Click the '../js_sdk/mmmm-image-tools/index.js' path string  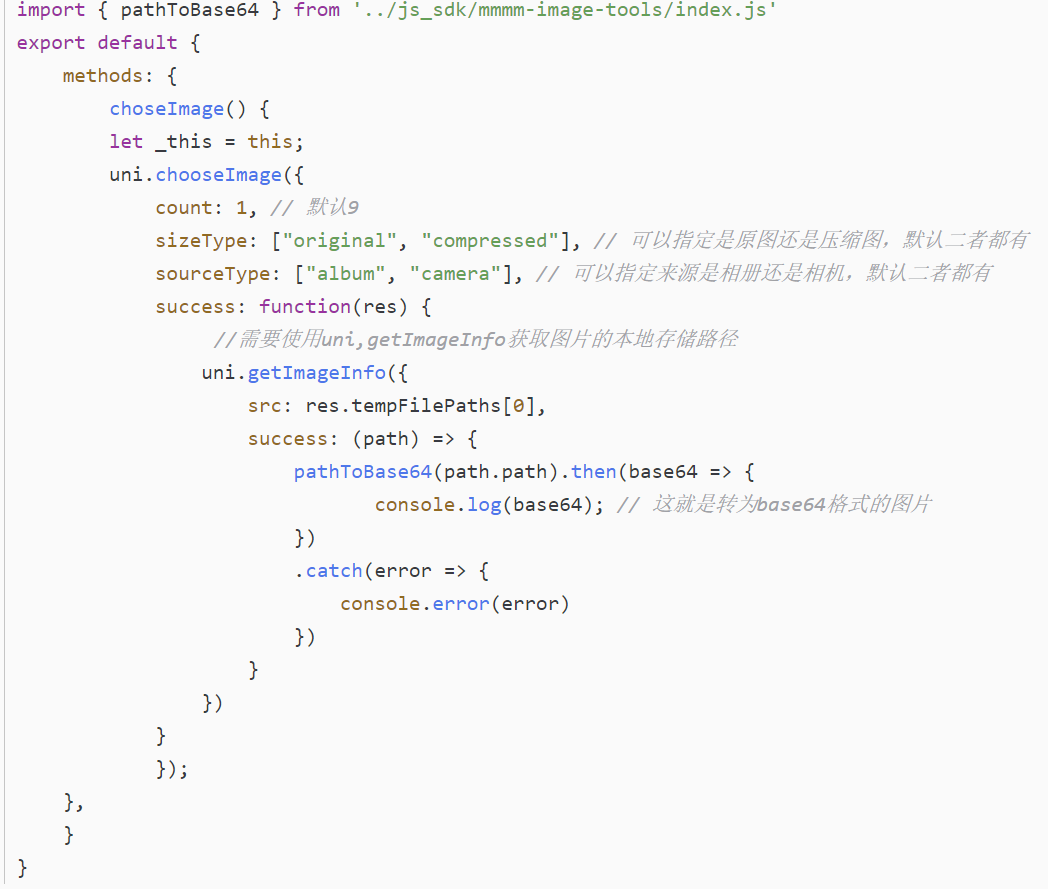565,10
